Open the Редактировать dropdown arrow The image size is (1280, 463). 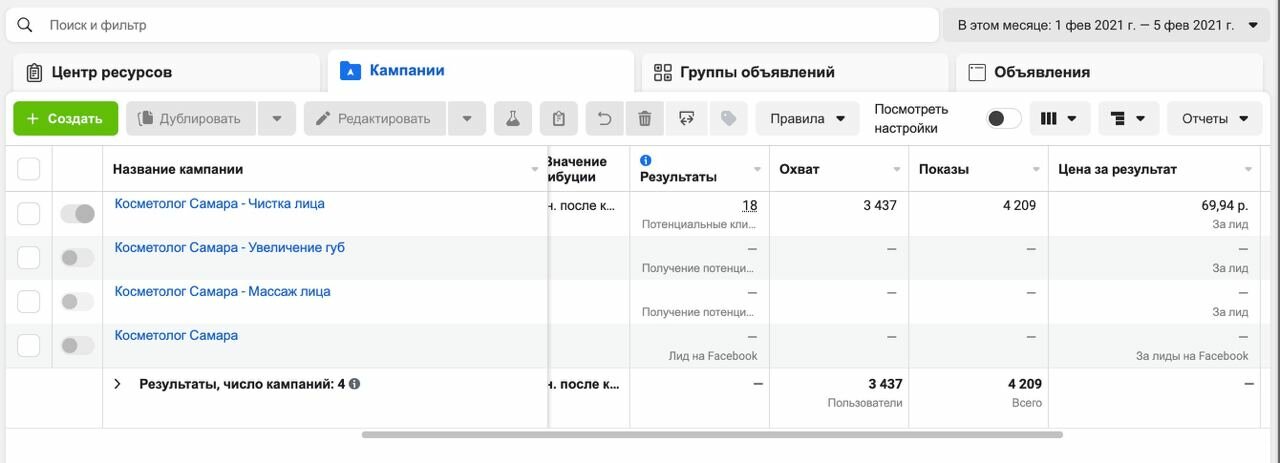[x=466, y=118]
